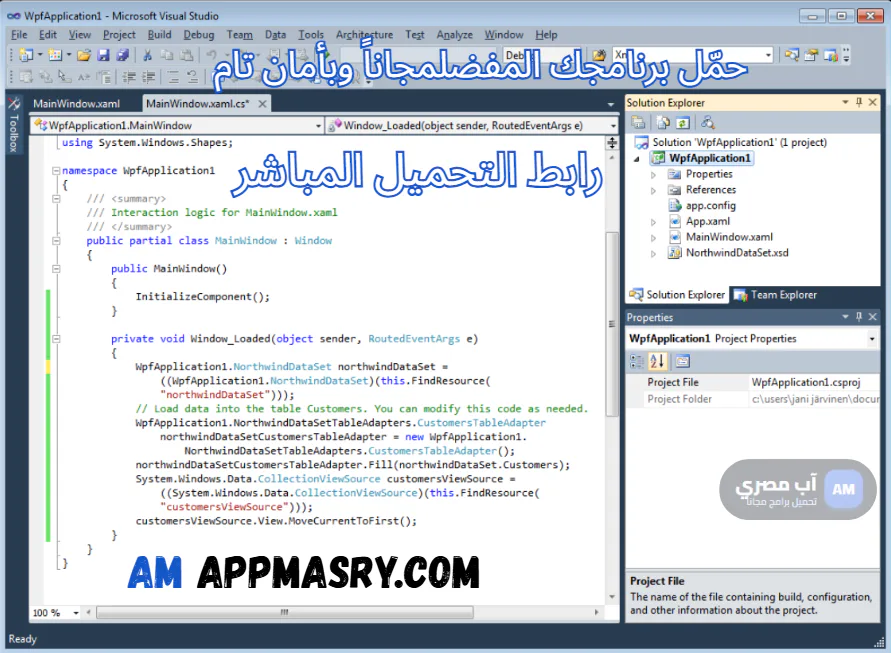This screenshot has height=653, width=891.
Task: Open the File menu
Action: [x=19, y=35]
